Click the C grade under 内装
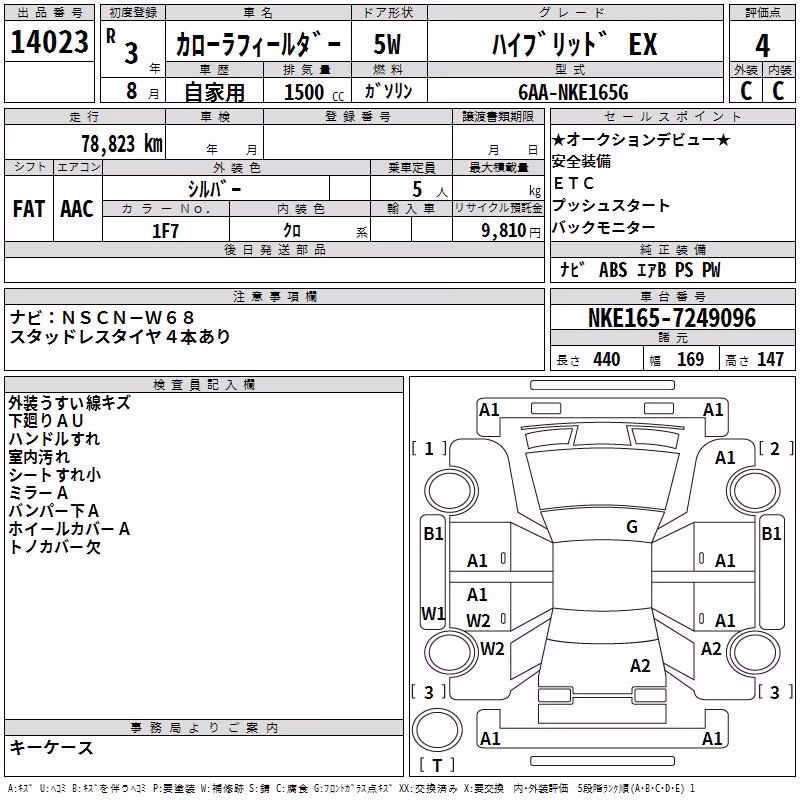This screenshot has height=800, width=800. click(778, 91)
